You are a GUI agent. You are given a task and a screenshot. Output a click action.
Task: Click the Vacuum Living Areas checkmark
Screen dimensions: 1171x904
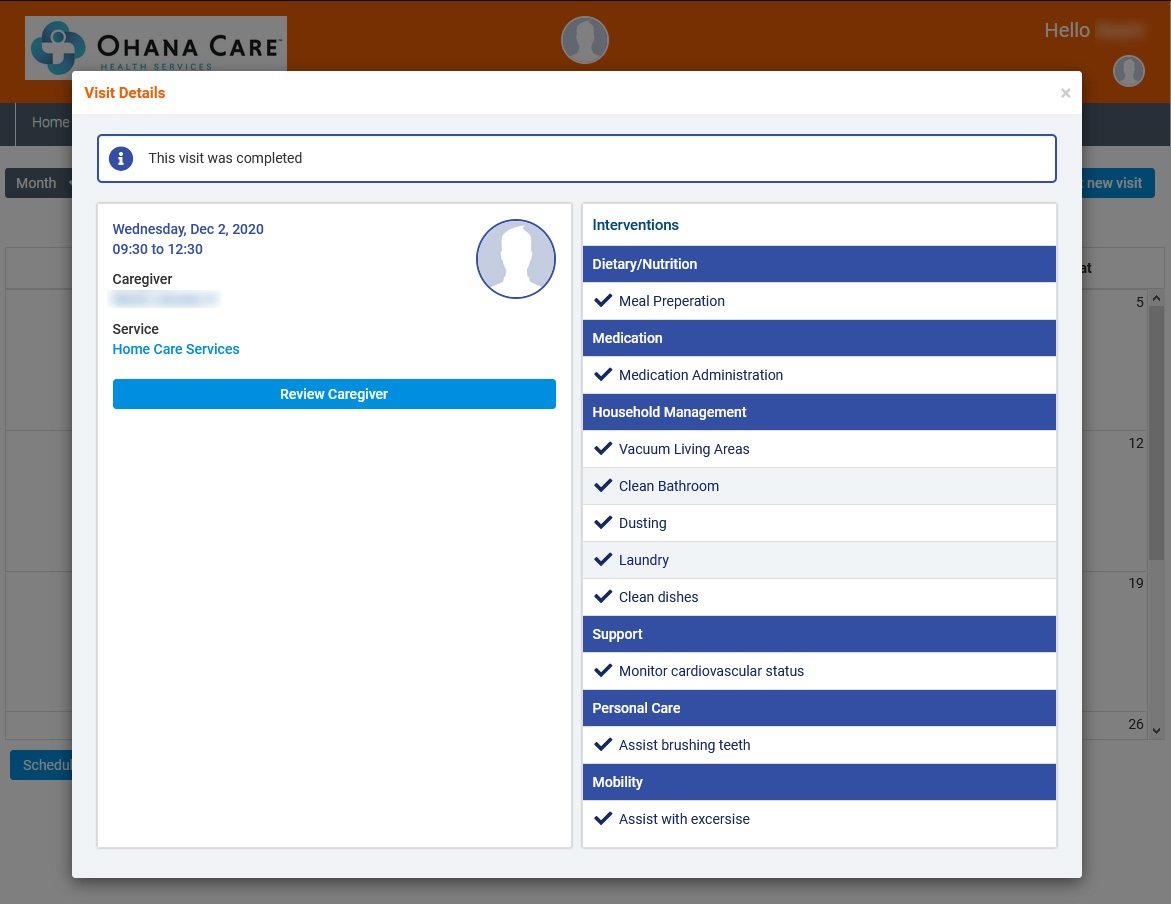point(603,449)
